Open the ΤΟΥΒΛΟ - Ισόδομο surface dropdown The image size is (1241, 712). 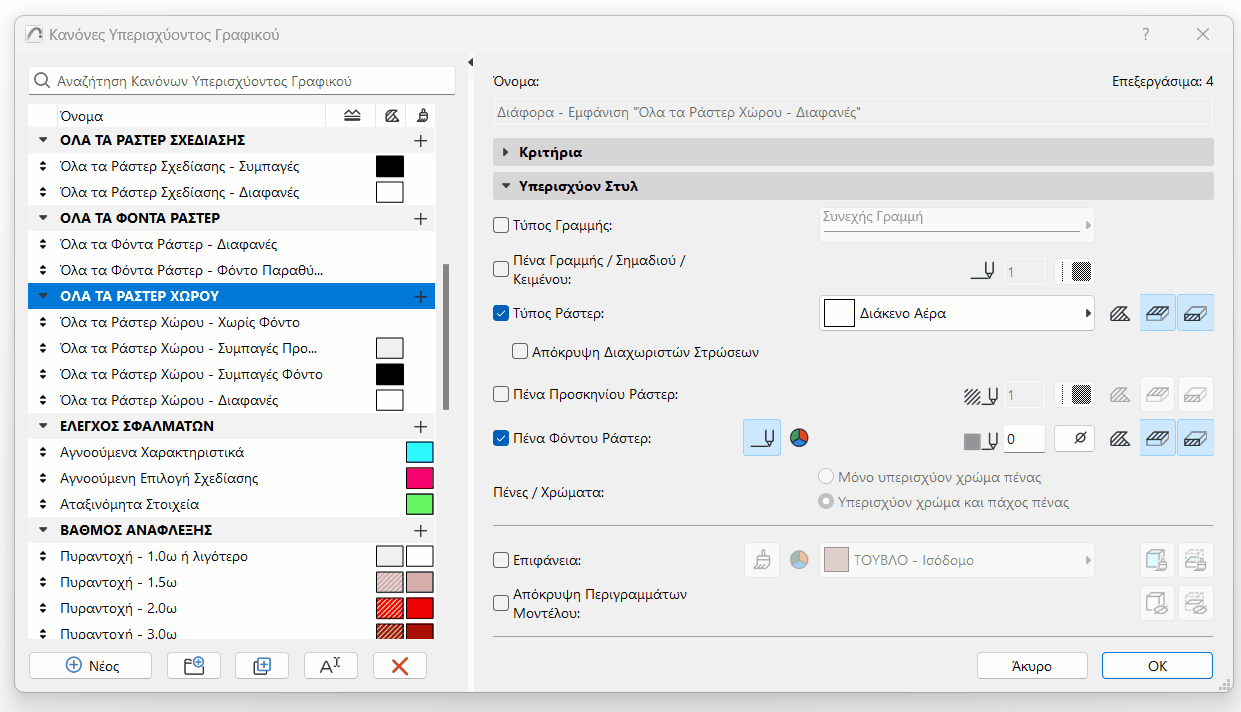click(957, 561)
